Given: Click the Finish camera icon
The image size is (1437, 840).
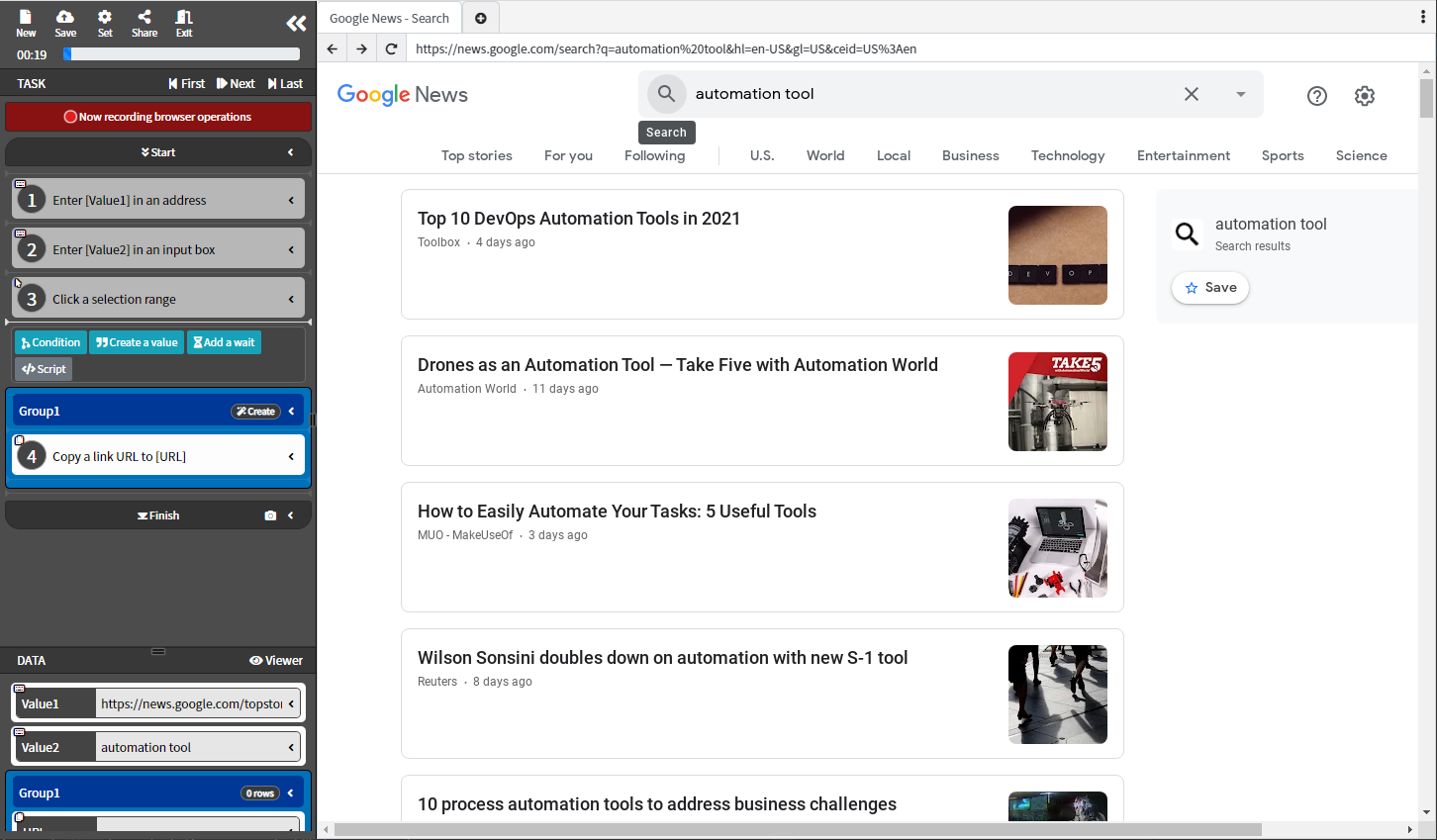Looking at the screenshot, I should tap(270, 515).
